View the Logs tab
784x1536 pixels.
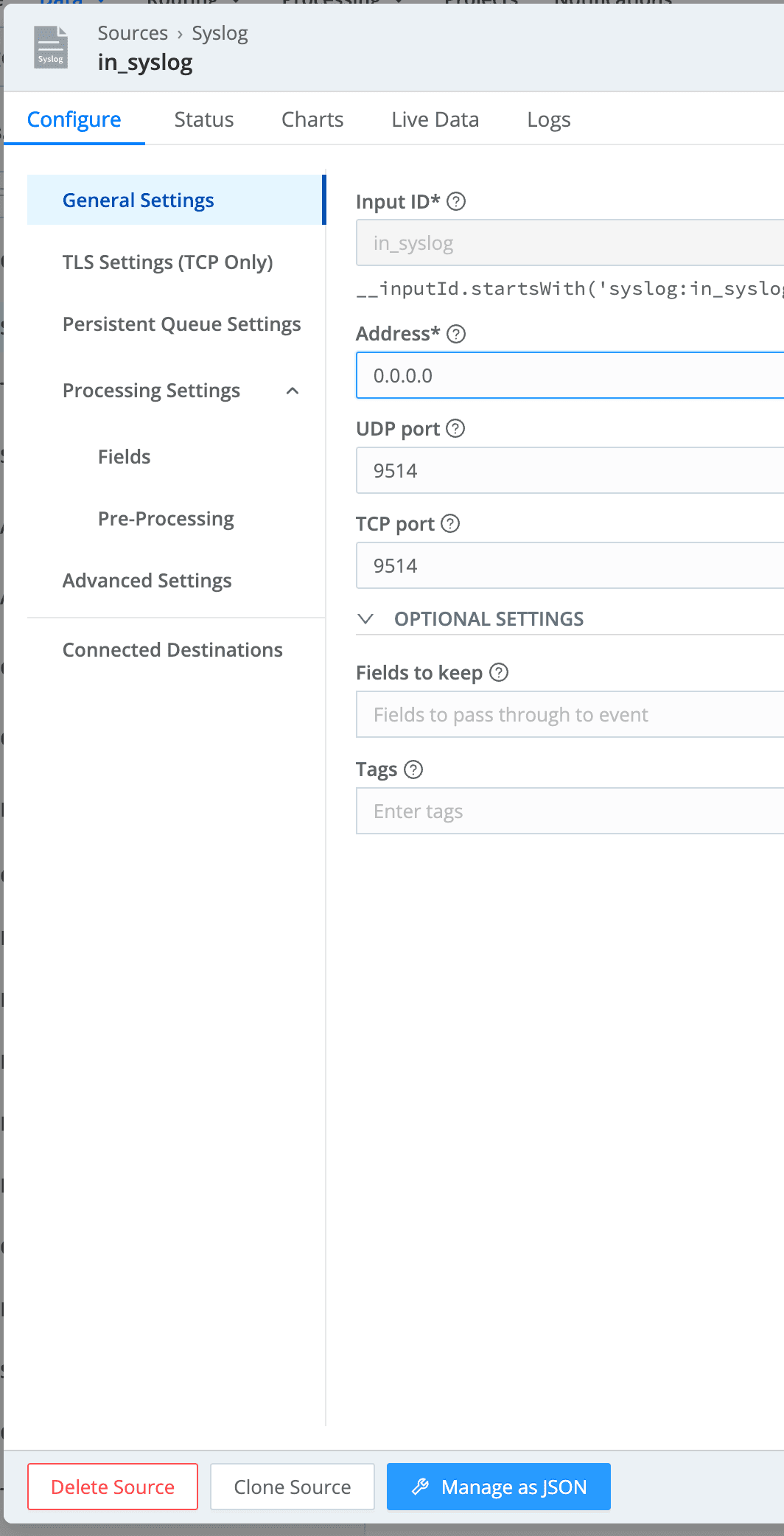pos(548,119)
